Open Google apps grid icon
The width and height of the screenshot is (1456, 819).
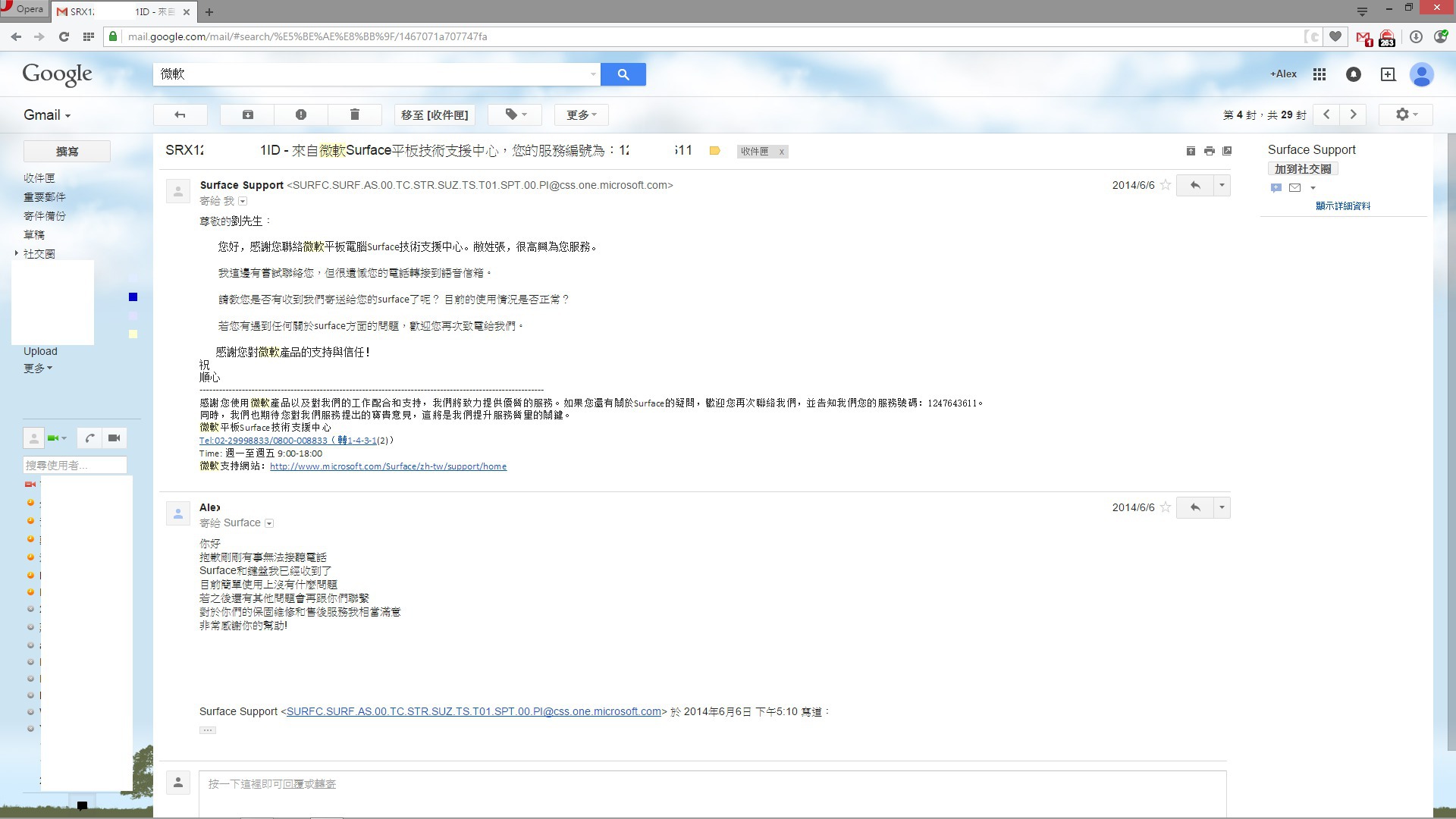(x=1319, y=74)
